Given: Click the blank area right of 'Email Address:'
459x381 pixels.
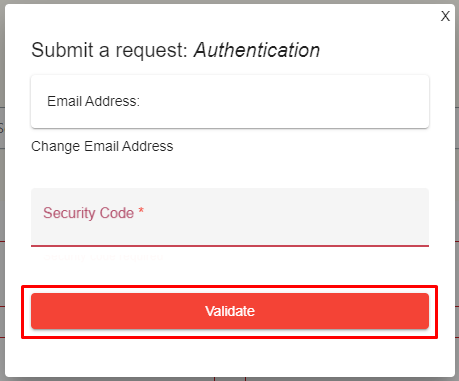Looking at the screenshot, I should pyautogui.click(x=283, y=101).
